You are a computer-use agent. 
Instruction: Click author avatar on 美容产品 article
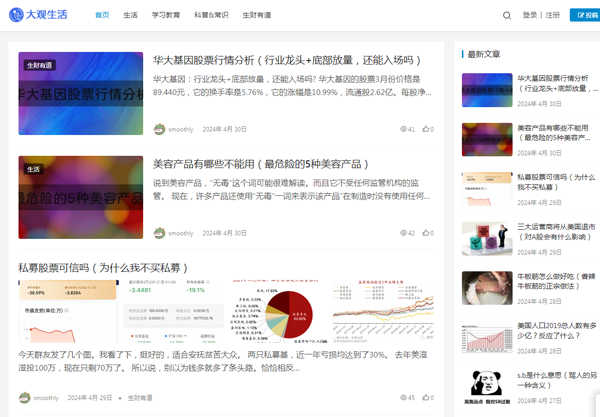[159, 233]
